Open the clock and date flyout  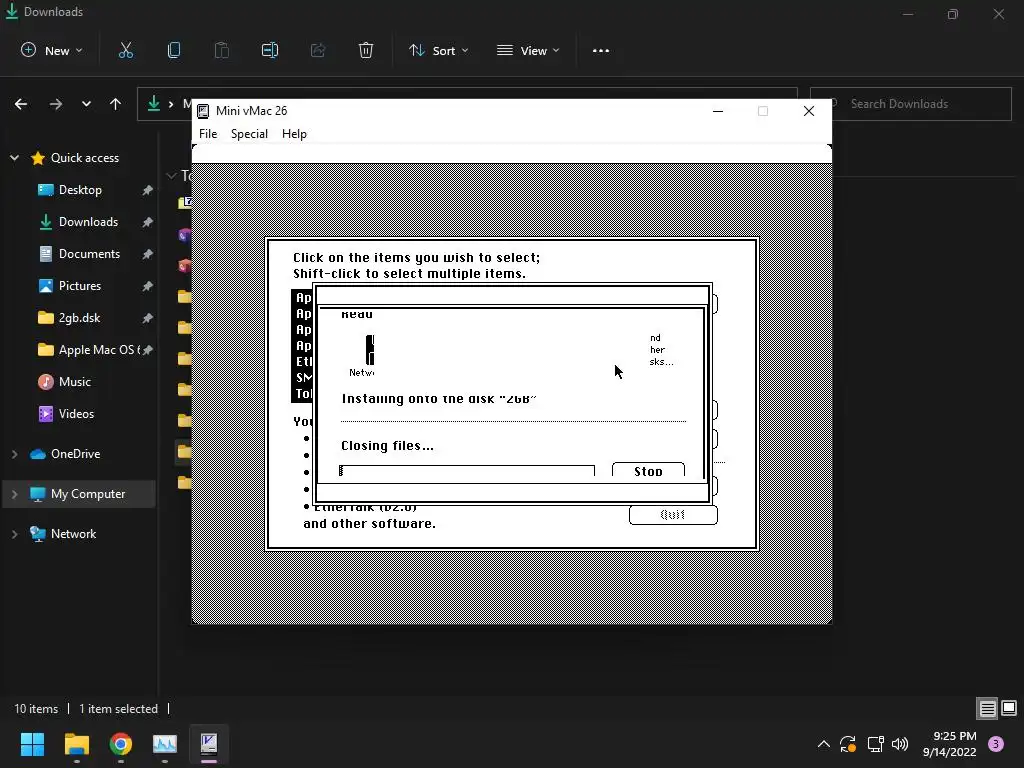click(x=949, y=744)
